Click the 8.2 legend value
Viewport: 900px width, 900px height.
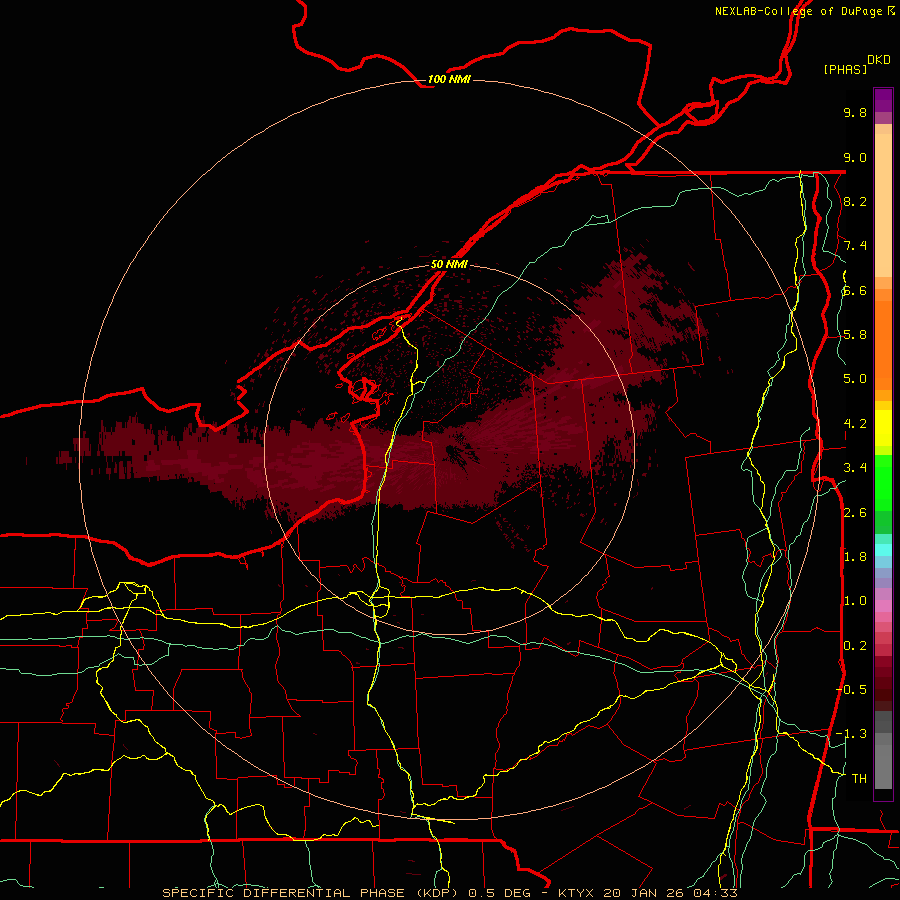855,201
